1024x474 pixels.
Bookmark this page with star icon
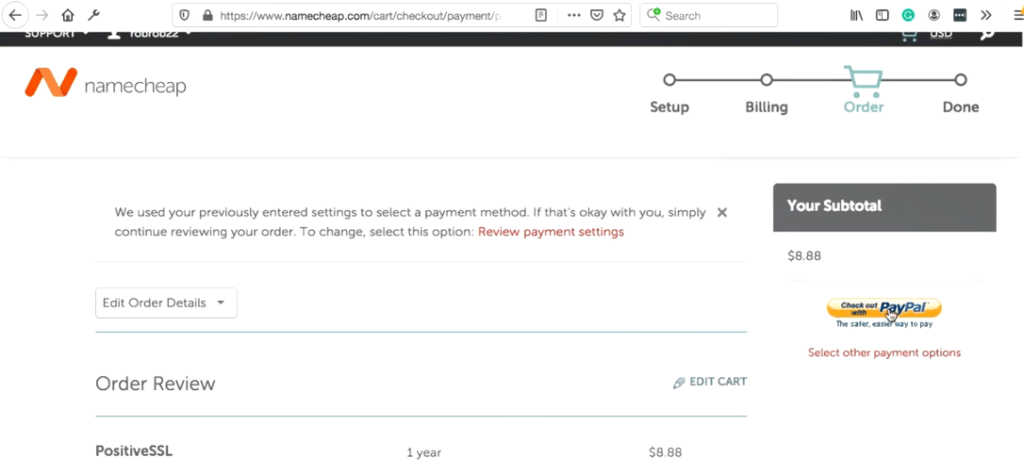619,16
